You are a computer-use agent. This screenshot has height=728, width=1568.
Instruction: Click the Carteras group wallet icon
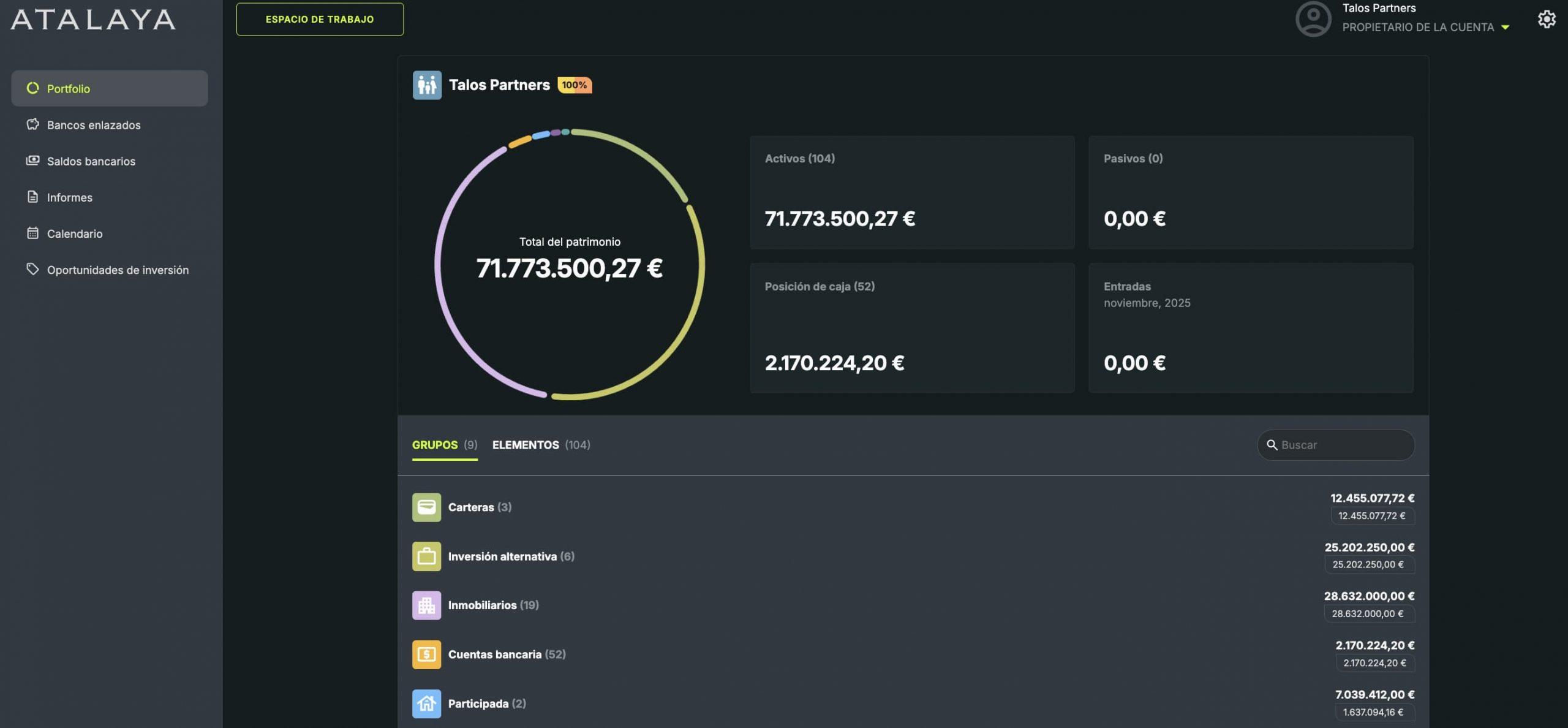(x=426, y=507)
